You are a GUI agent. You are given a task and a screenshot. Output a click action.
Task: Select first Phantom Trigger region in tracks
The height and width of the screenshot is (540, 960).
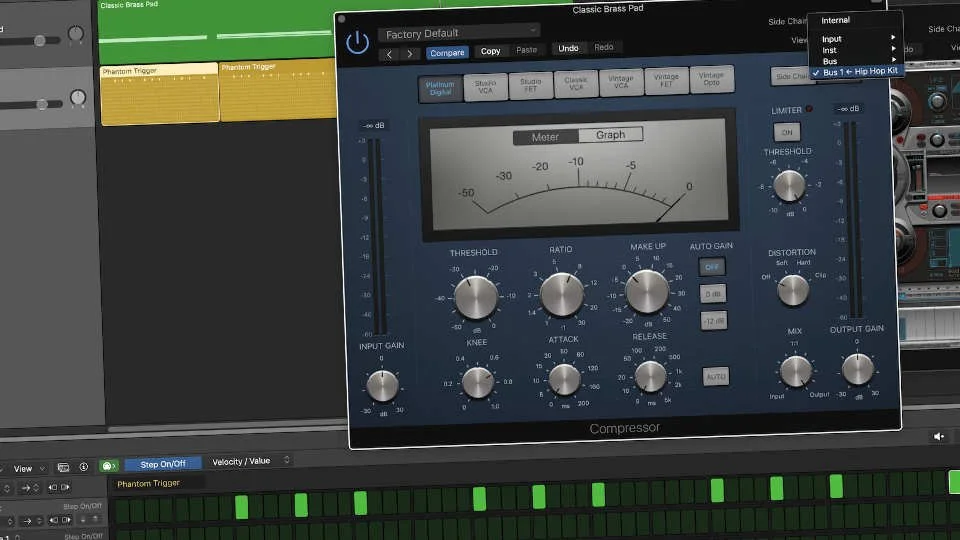coord(159,94)
